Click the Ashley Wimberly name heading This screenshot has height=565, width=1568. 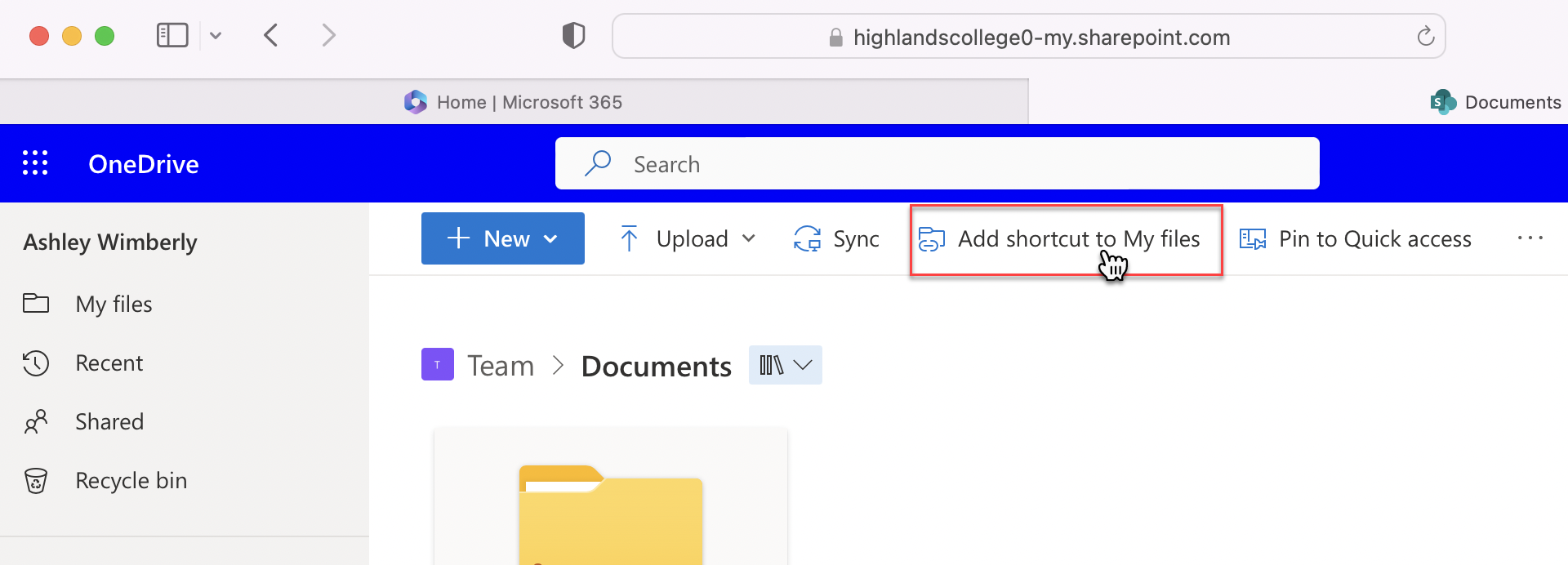(x=110, y=242)
